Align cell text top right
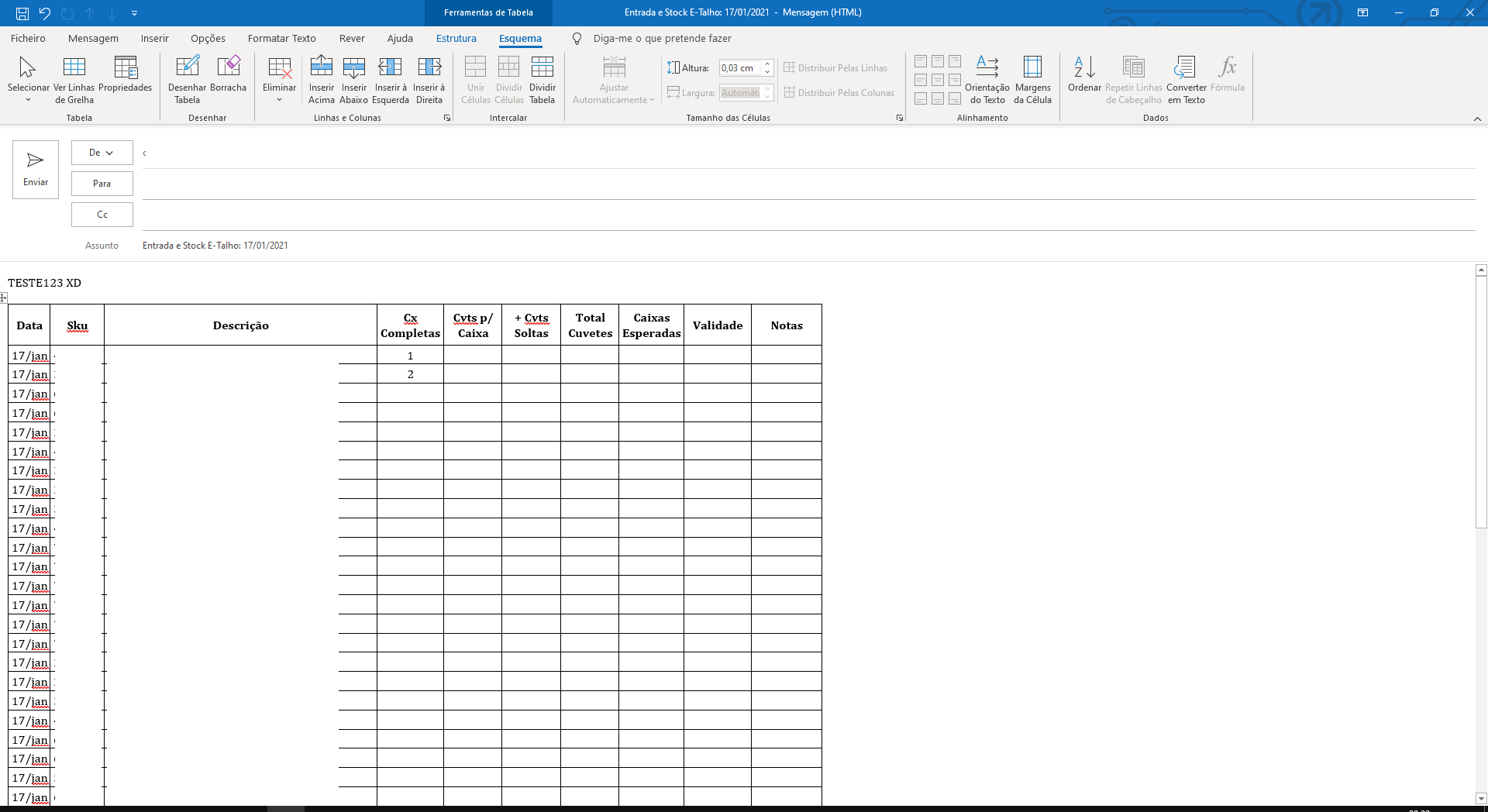The height and width of the screenshot is (812, 1488). [x=955, y=61]
